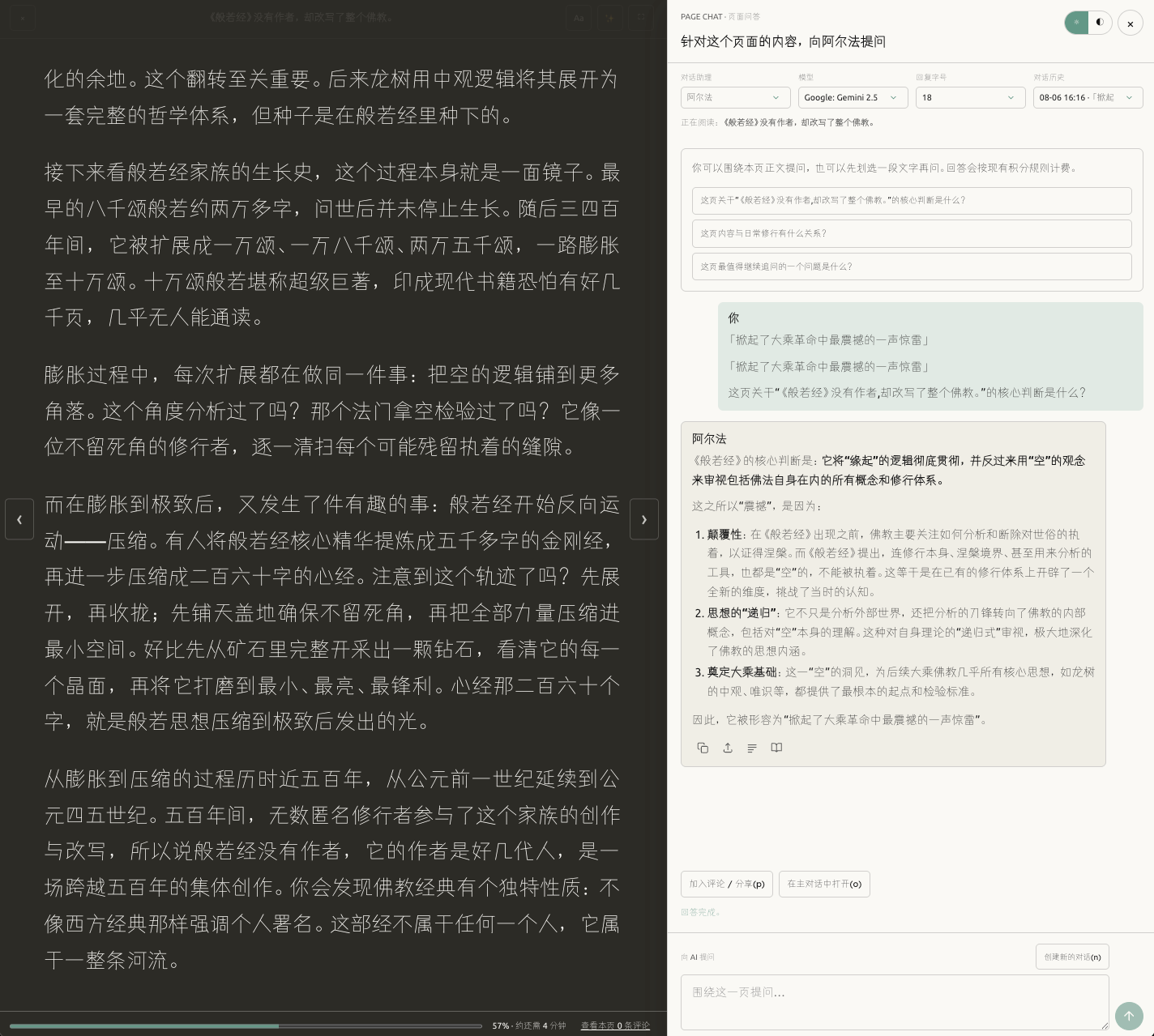Open the 对话历史 dropdown showing 08-06 16:16
The image size is (1154, 1036).
tap(1088, 97)
